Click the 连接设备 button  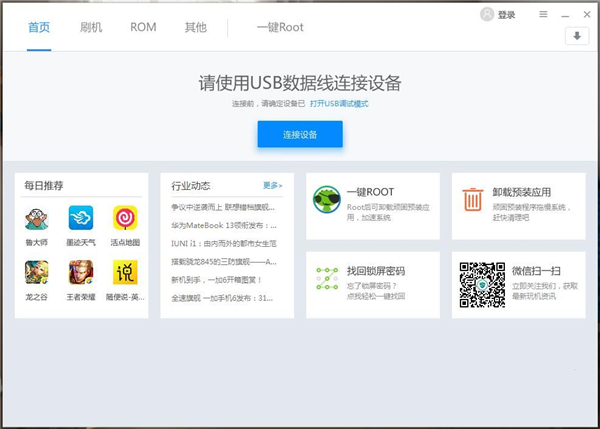[300, 134]
